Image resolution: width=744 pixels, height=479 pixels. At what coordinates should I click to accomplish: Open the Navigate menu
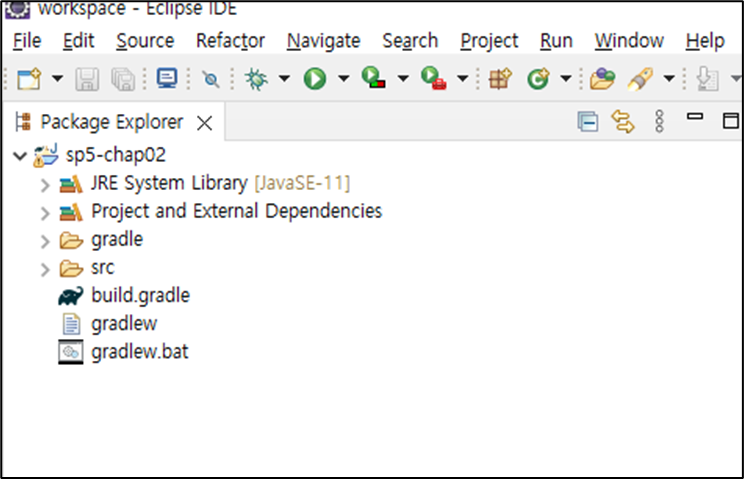(324, 41)
